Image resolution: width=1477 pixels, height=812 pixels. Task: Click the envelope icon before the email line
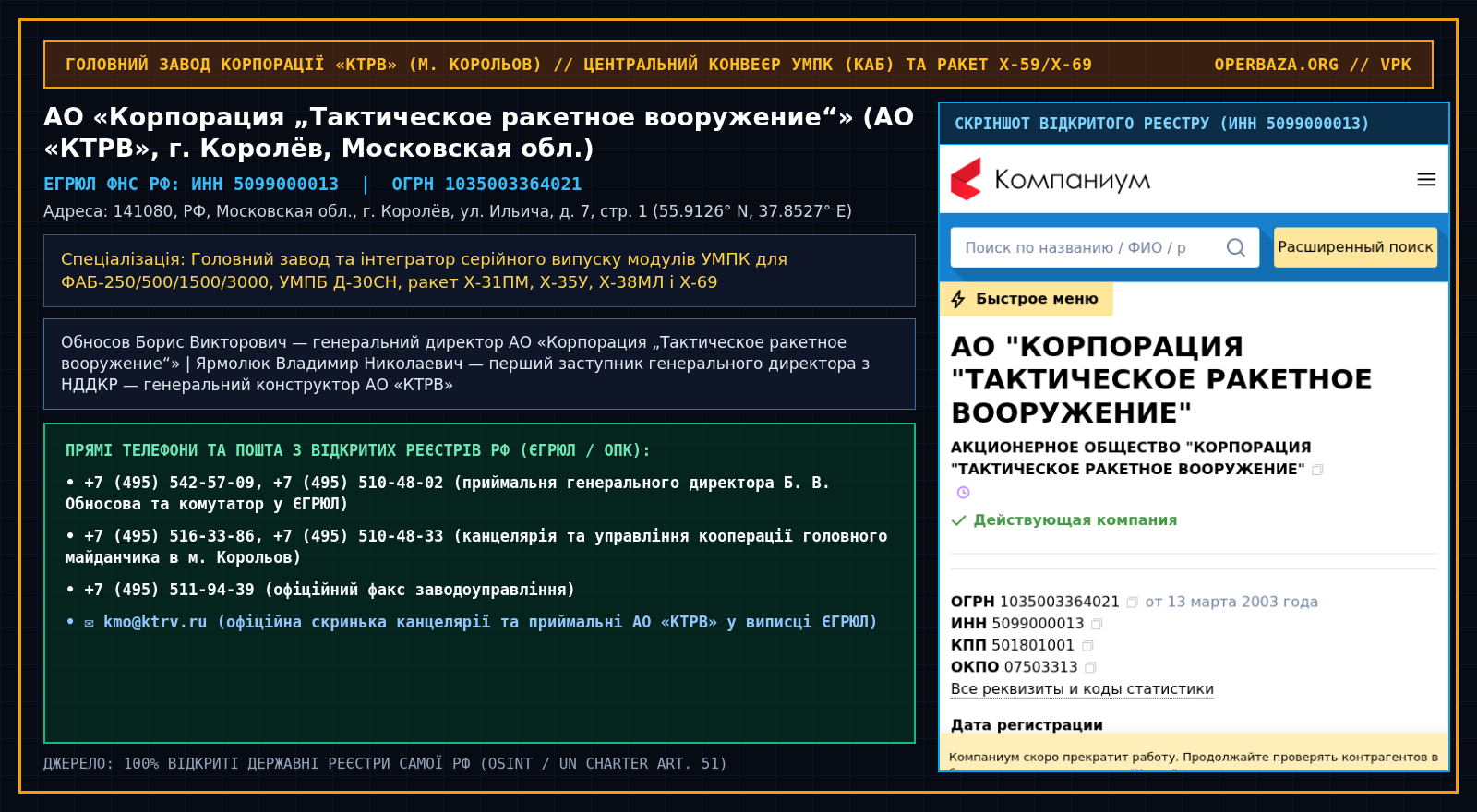pos(90,623)
